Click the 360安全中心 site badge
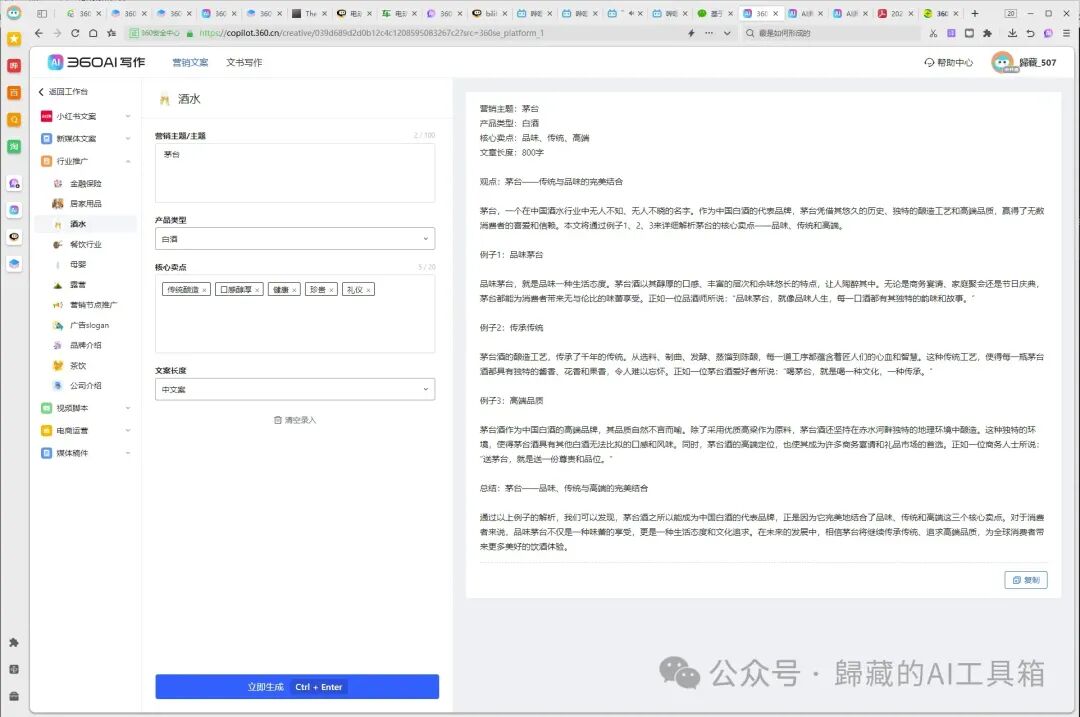Viewport: 1080px width, 717px height. point(156,33)
